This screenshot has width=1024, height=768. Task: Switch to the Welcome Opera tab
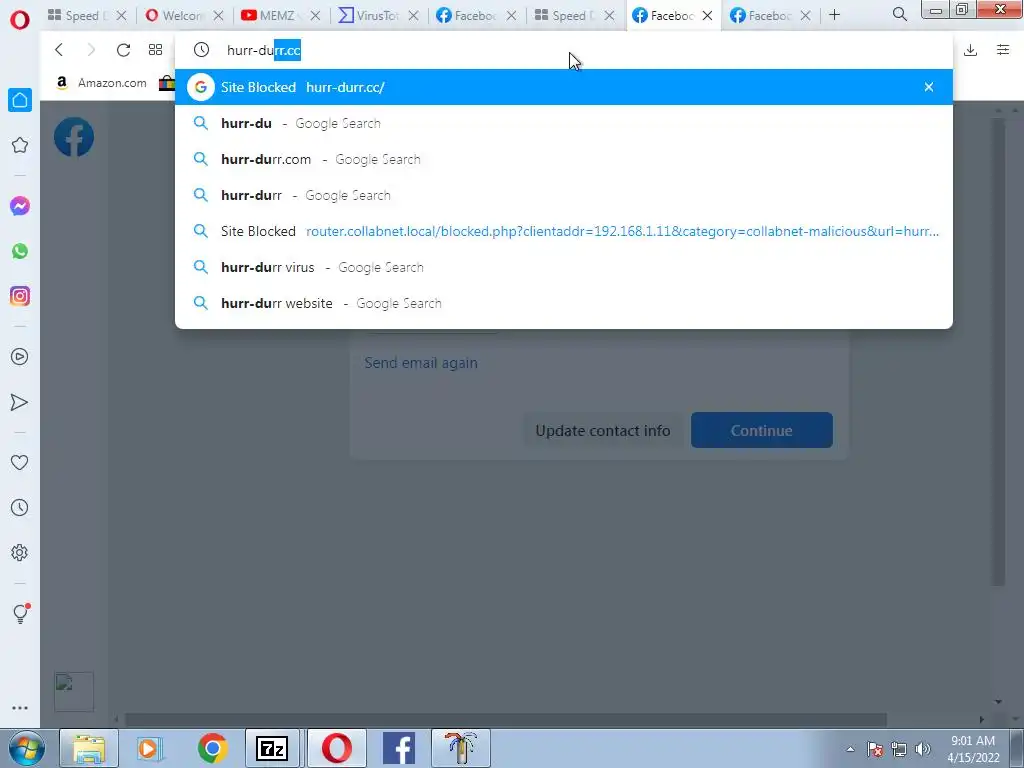coord(184,15)
